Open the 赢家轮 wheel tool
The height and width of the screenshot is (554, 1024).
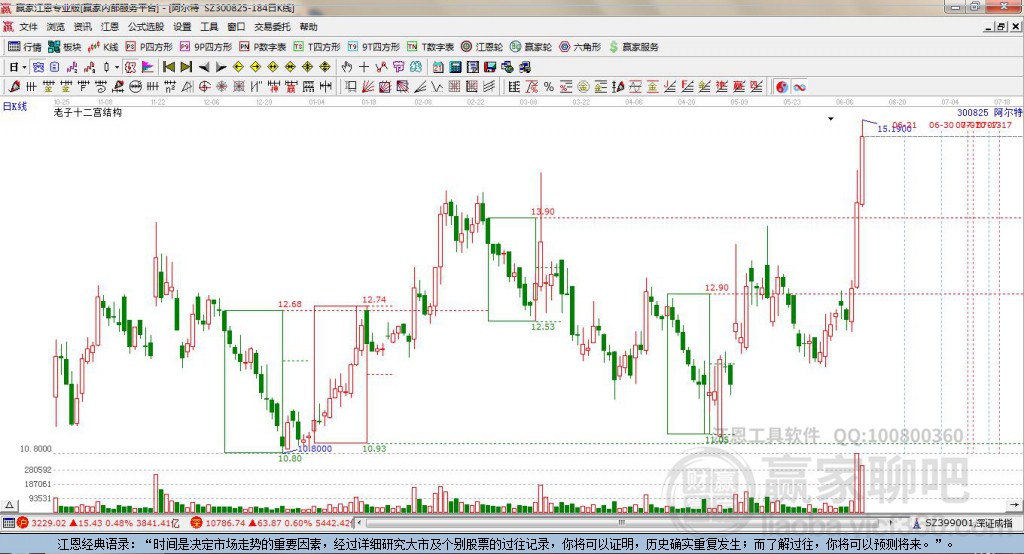pyautogui.click(x=531, y=46)
